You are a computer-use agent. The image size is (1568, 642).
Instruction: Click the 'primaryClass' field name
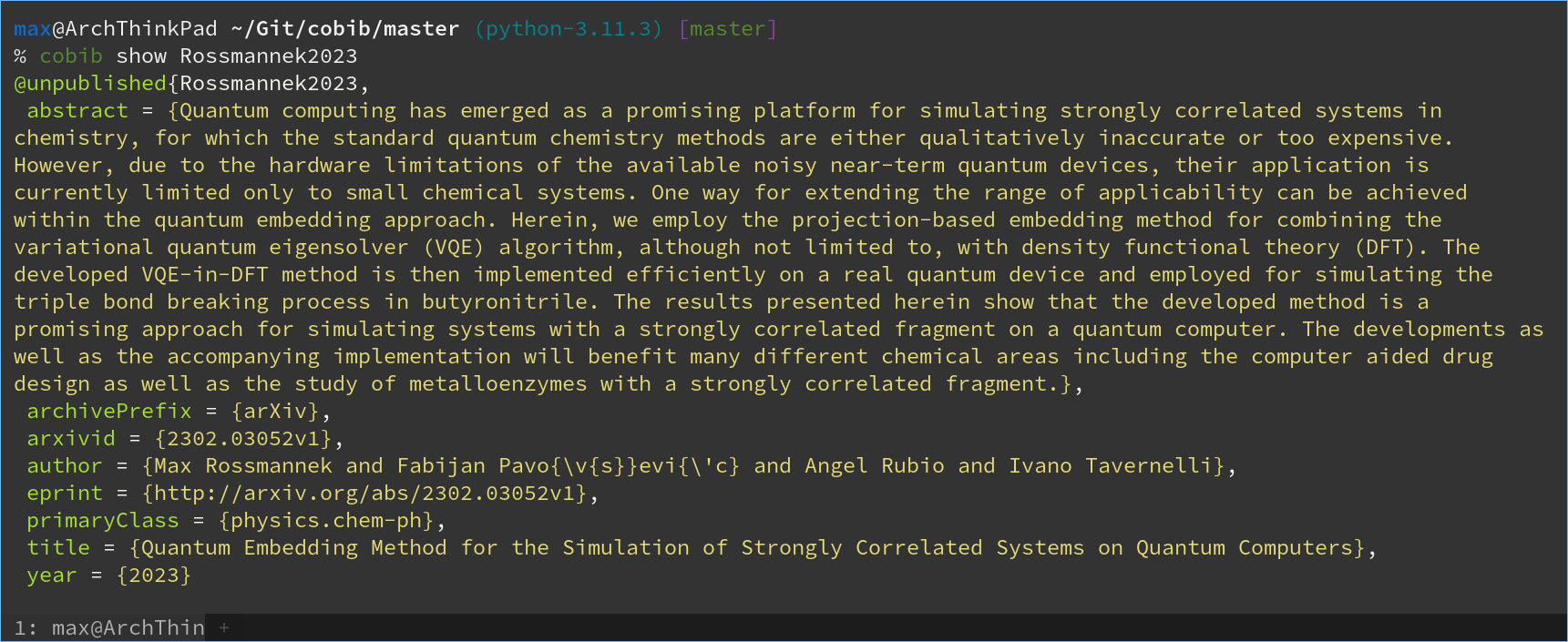103,521
